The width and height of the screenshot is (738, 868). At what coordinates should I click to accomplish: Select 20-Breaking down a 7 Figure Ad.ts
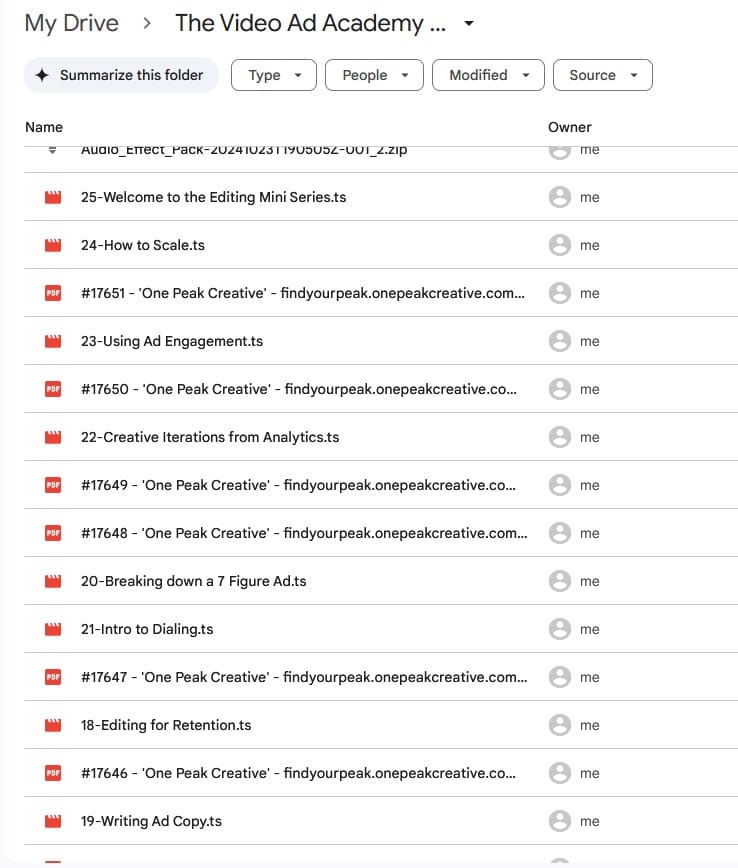point(193,581)
